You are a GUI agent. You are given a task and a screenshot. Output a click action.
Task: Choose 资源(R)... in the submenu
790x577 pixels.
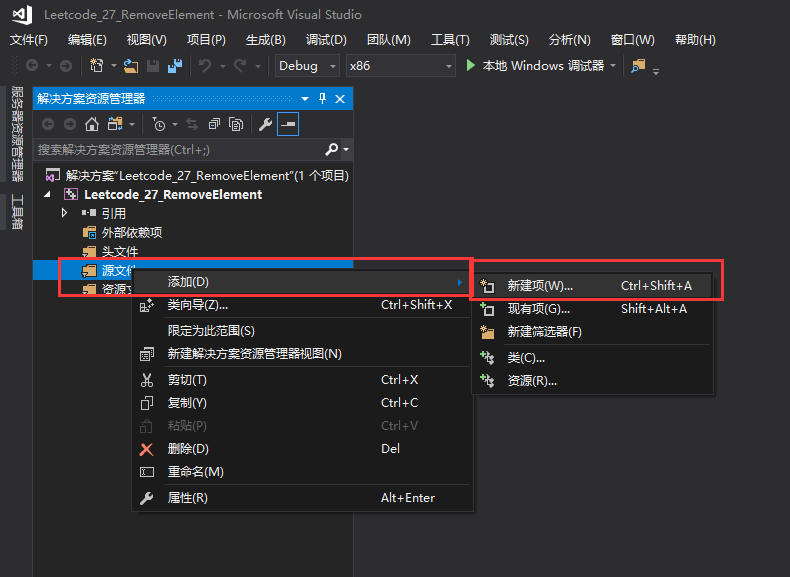(592, 381)
